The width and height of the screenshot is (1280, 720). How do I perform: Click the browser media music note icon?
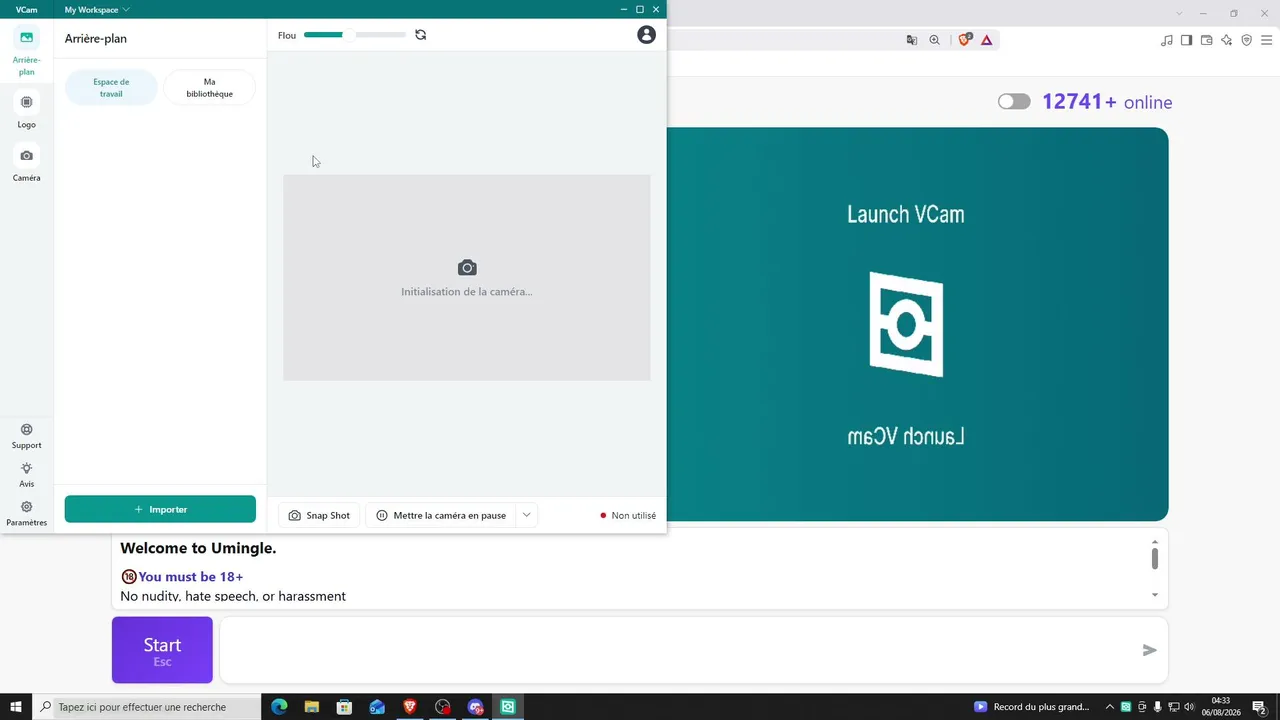[x=1166, y=40]
